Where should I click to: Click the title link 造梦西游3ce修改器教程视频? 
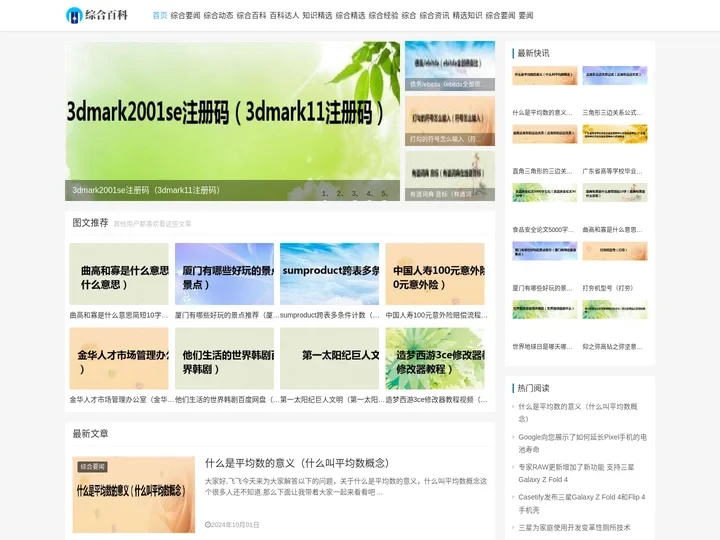[x=436, y=399]
